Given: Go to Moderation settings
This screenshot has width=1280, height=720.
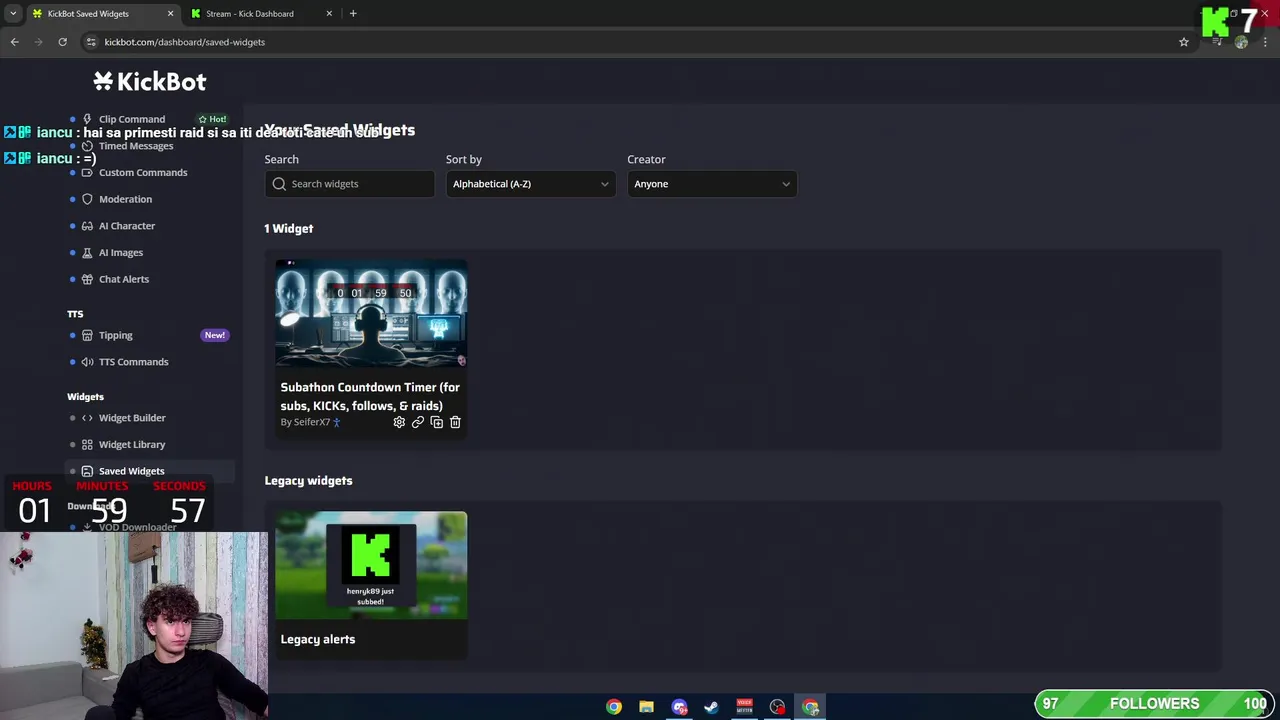Looking at the screenshot, I should point(125,199).
